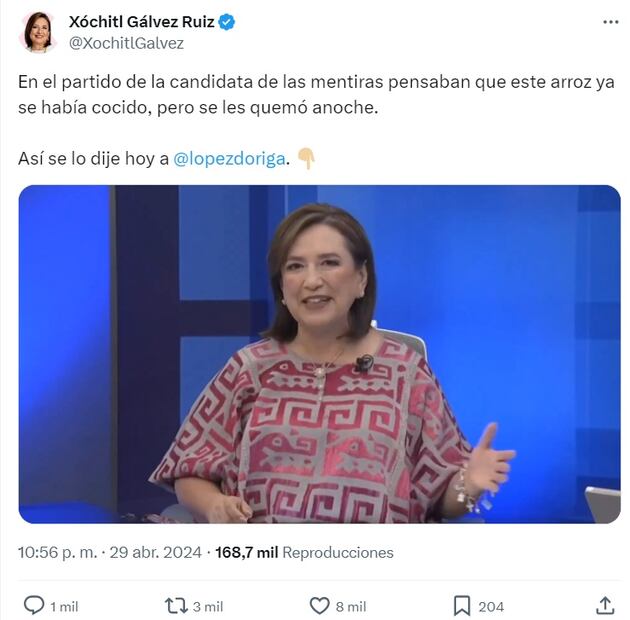Play the embedded interview video
Screen dimensions: 630x620
(x=319, y=354)
